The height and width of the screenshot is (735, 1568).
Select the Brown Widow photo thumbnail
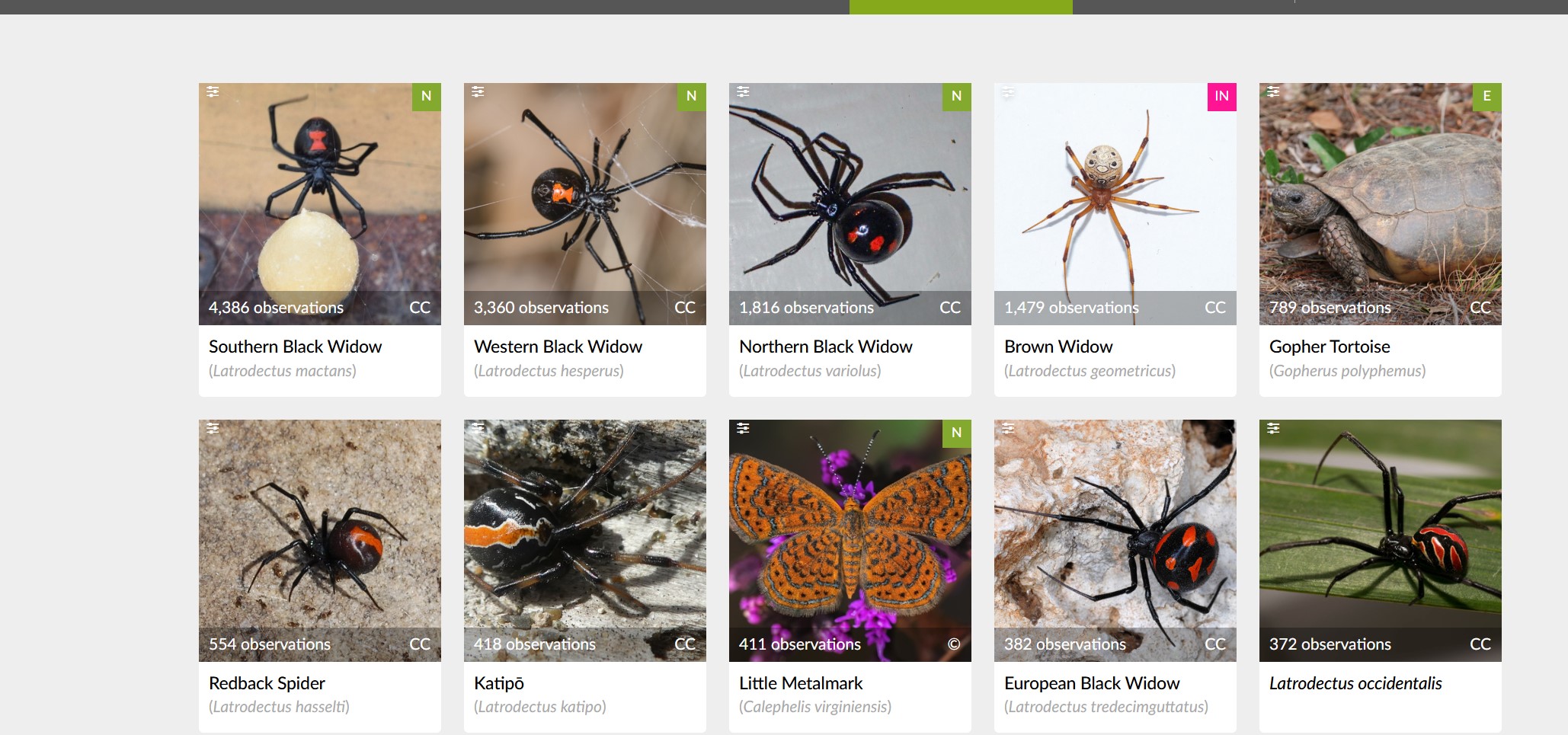click(1115, 203)
